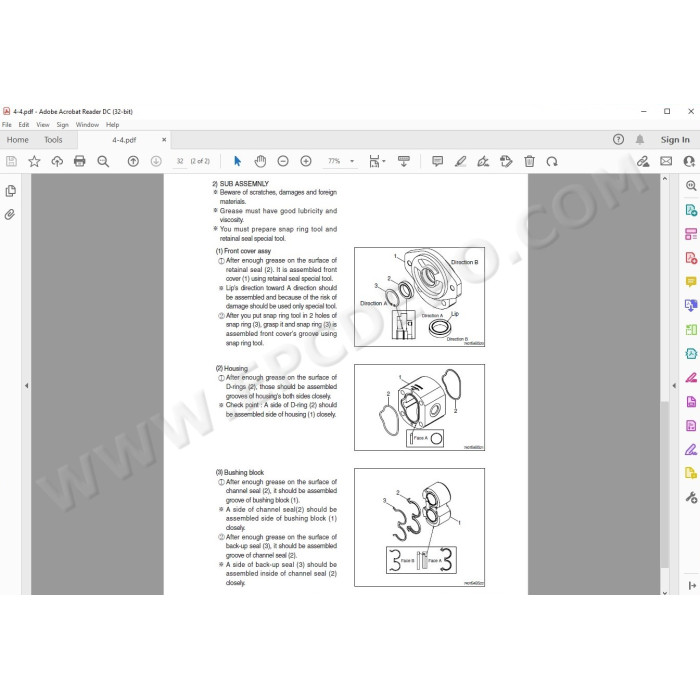Click the Save file icon
The width and height of the screenshot is (700, 700).
click(x=11, y=161)
